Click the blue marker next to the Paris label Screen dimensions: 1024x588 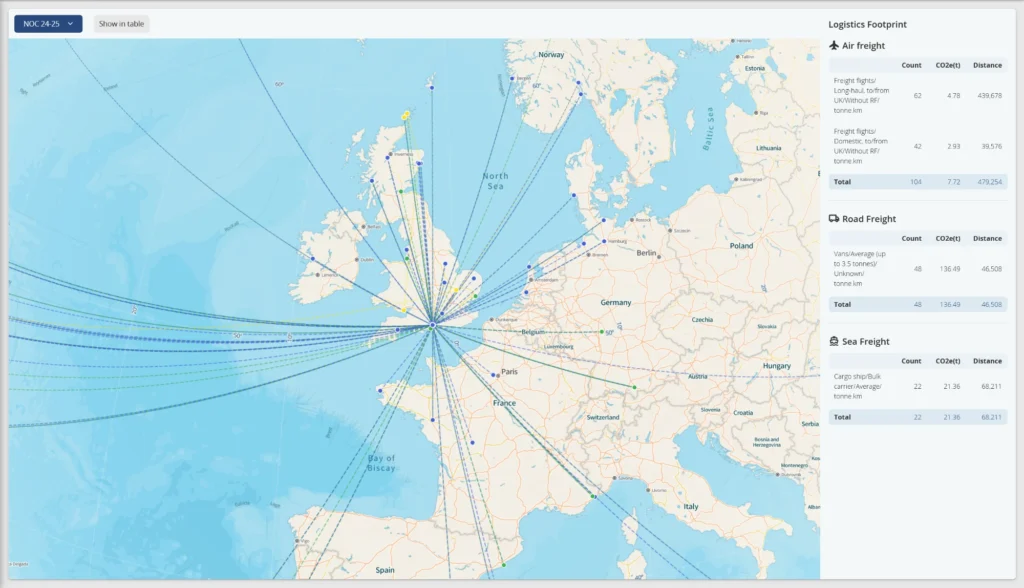click(493, 374)
